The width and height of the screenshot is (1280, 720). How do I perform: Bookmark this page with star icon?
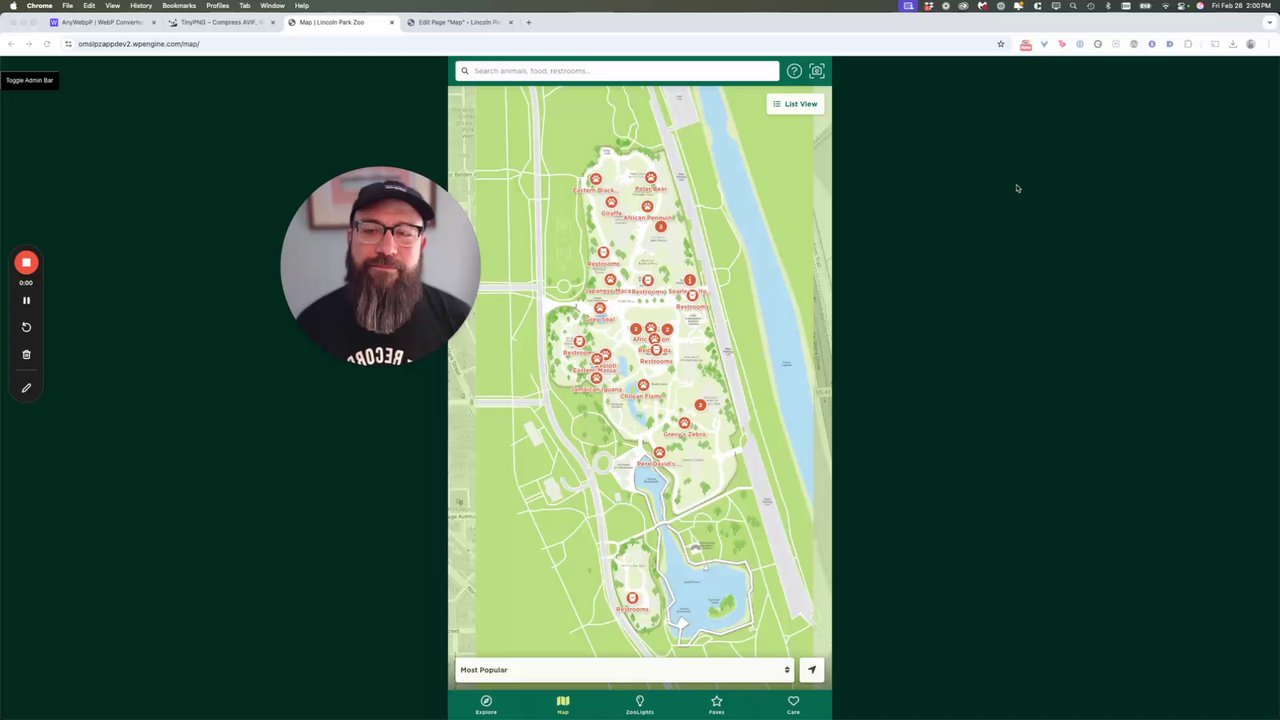tap(1000, 44)
